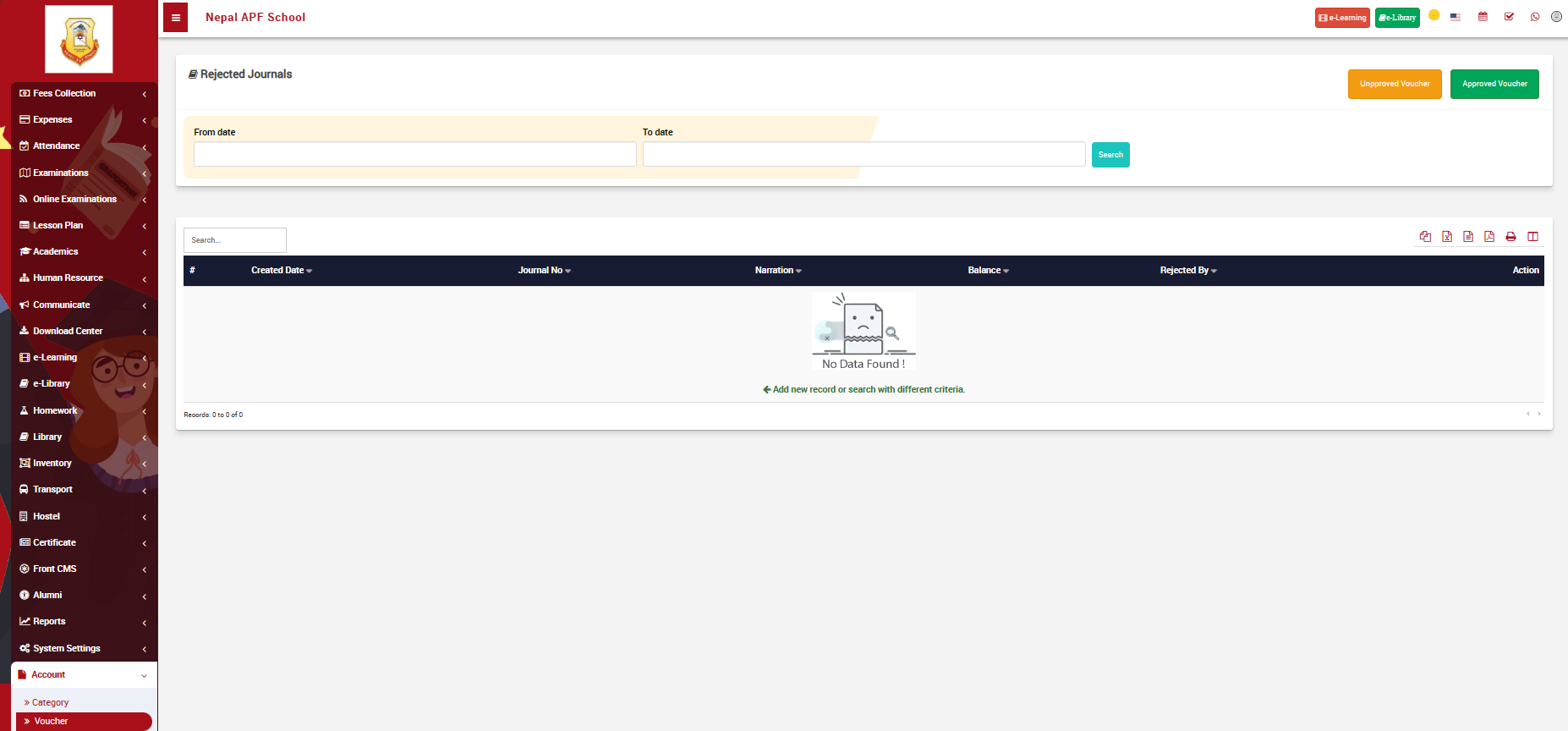Export table to PDF
The width and height of the screenshot is (1568, 731).
tap(1489, 237)
